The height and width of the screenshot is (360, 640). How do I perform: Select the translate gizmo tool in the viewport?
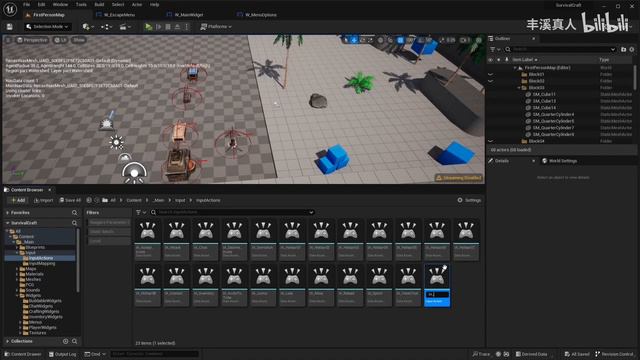tap(354, 40)
